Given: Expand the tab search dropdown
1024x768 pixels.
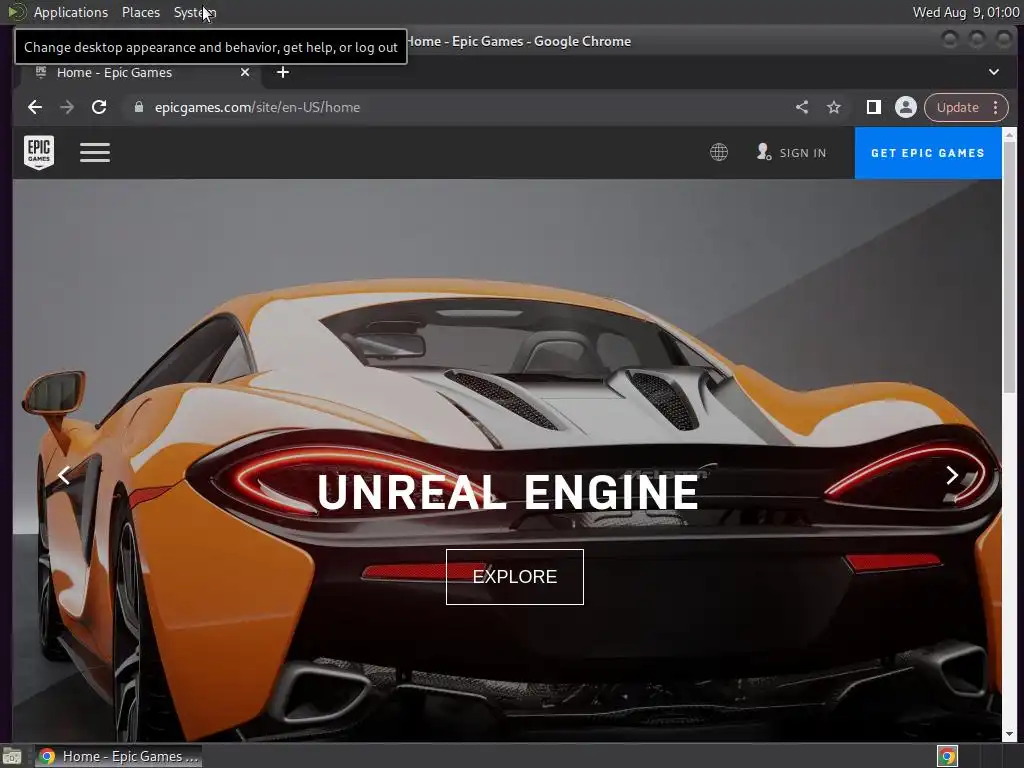Looking at the screenshot, I should pos(993,72).
